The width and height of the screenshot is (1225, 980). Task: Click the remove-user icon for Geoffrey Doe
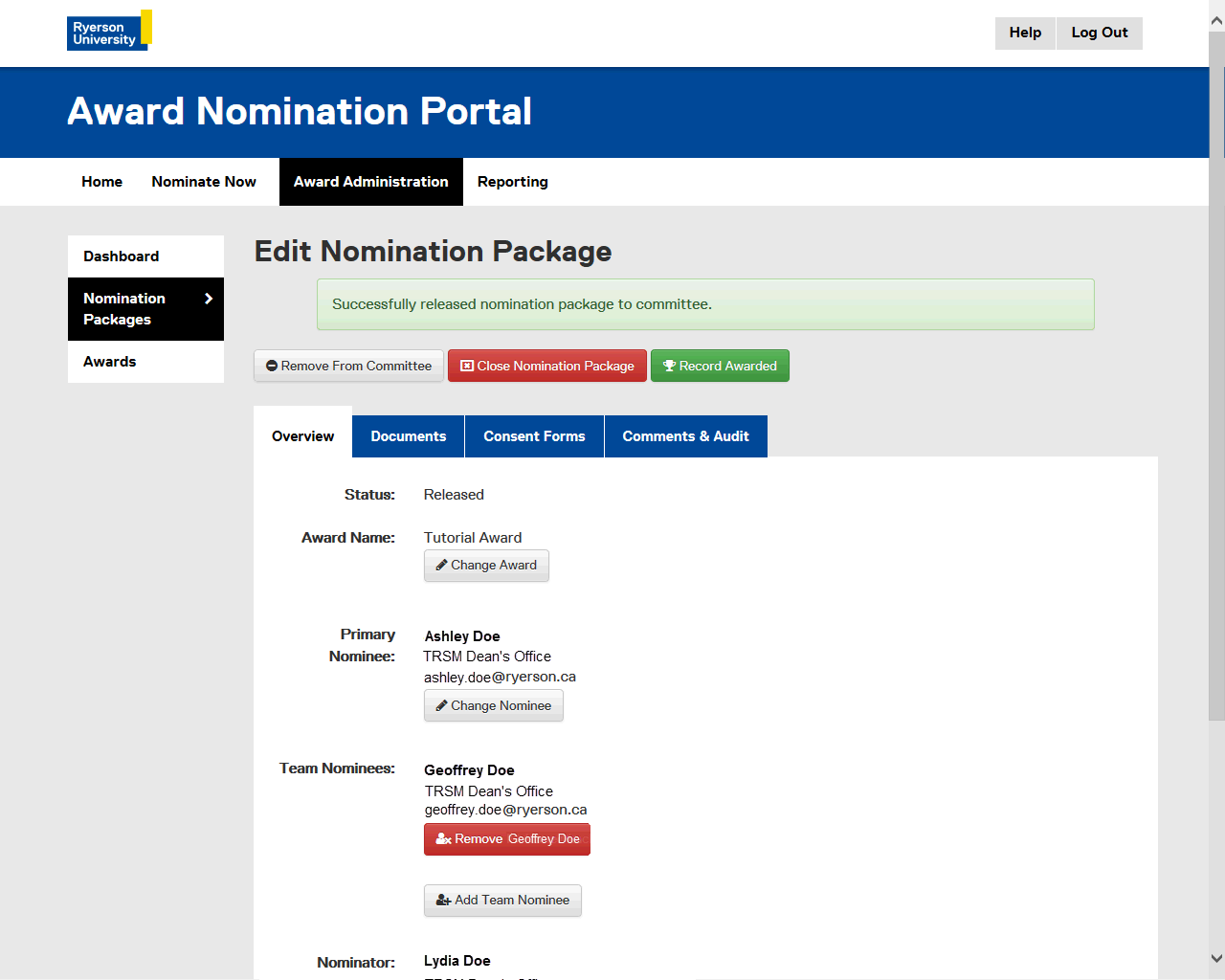coord(443,839)
